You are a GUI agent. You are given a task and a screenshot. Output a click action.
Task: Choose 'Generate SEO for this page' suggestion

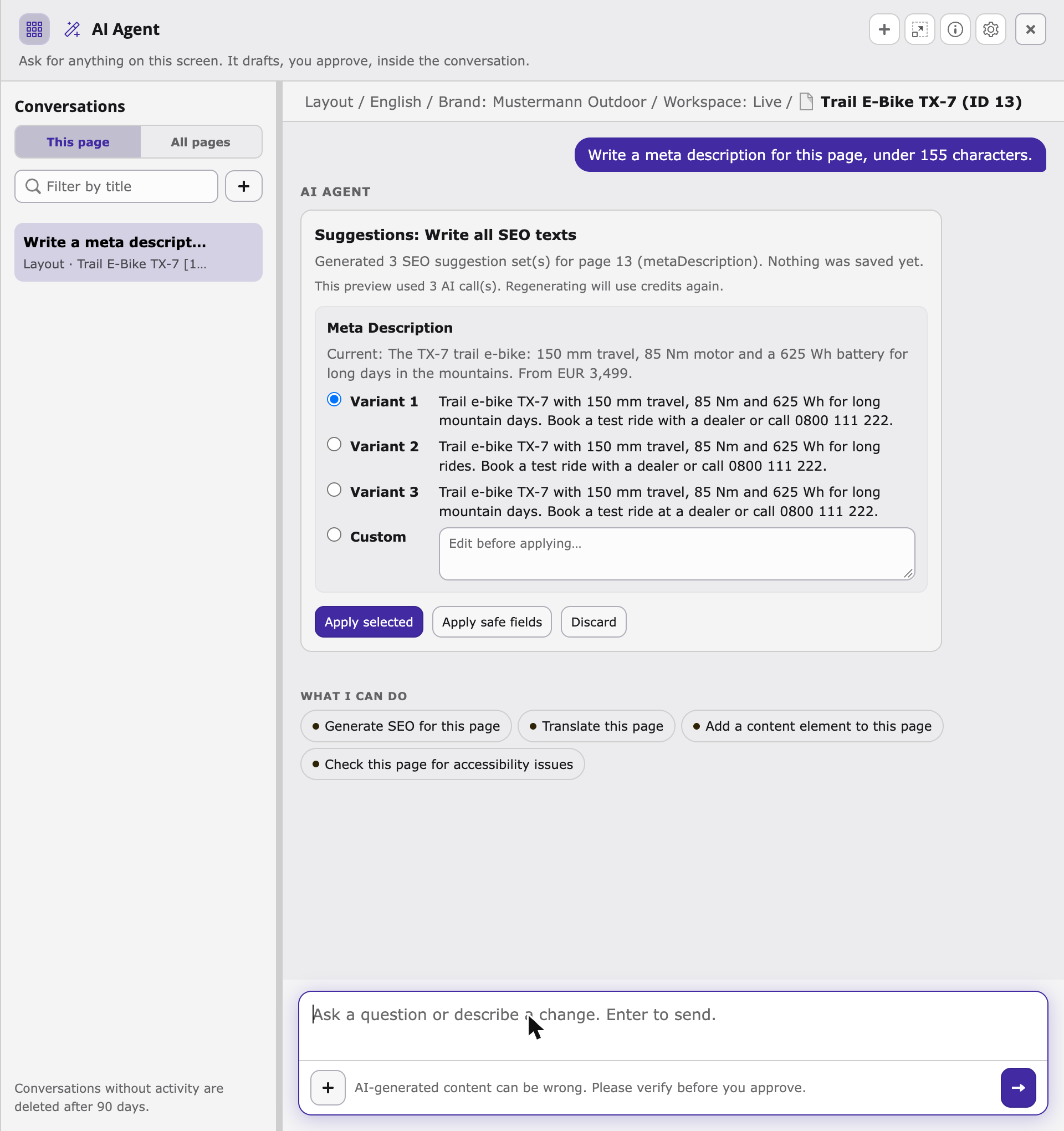pyautogui.click(x=406, y=726)
